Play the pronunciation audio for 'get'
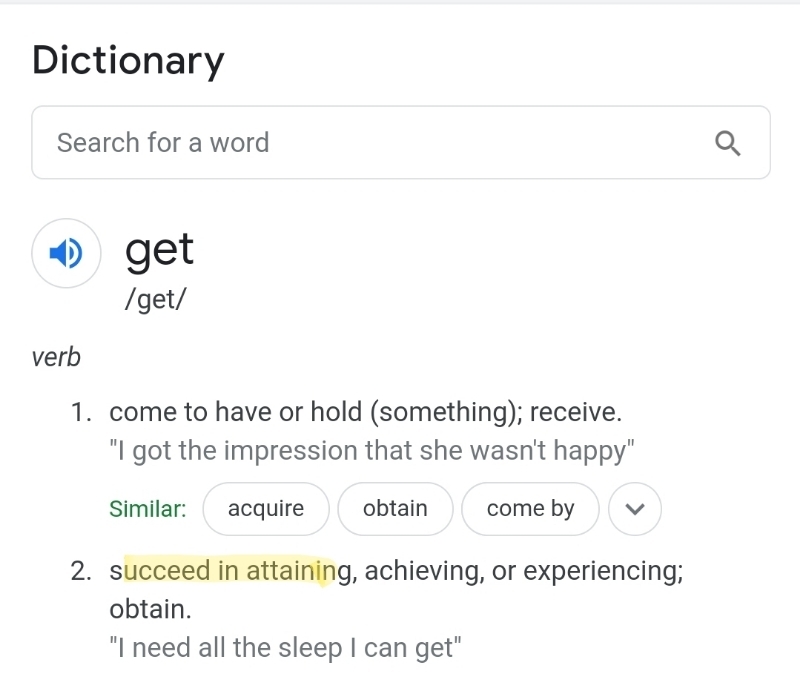Viewport: 800px width, 687px height. coord(66,253)
